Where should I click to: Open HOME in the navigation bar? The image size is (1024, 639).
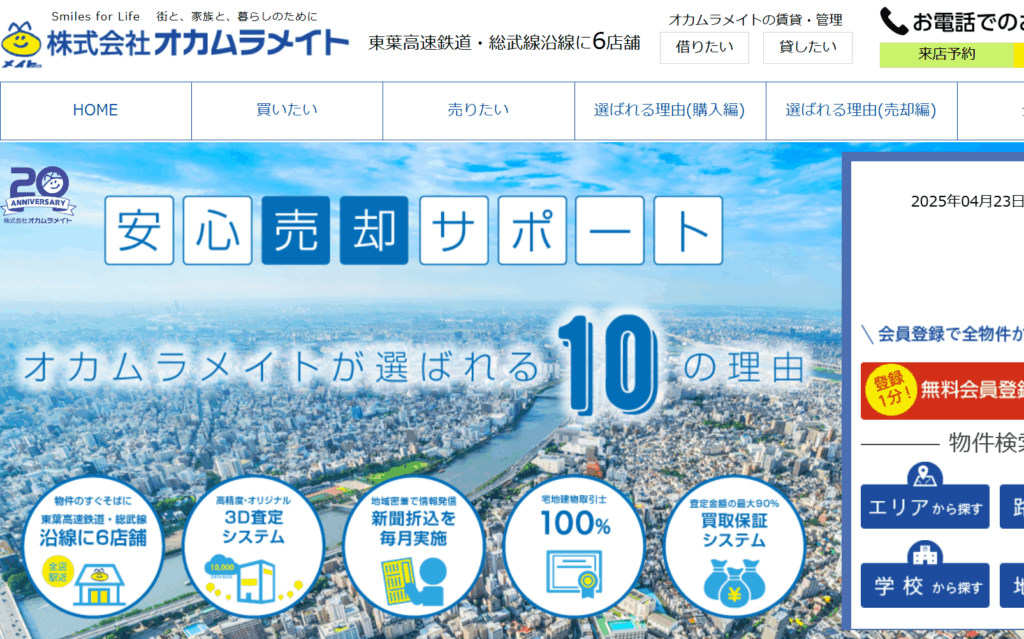95,110
